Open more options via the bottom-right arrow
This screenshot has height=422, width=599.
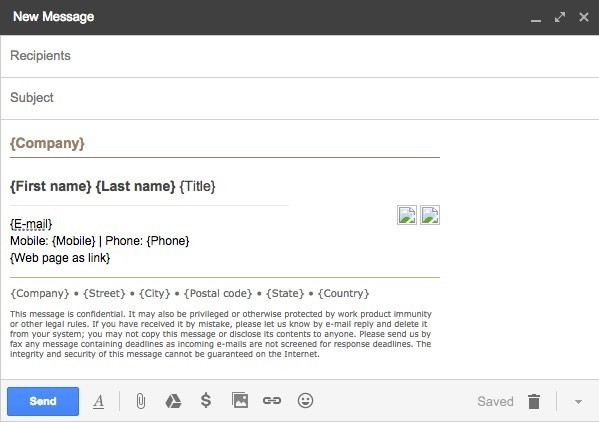point(578,402)
